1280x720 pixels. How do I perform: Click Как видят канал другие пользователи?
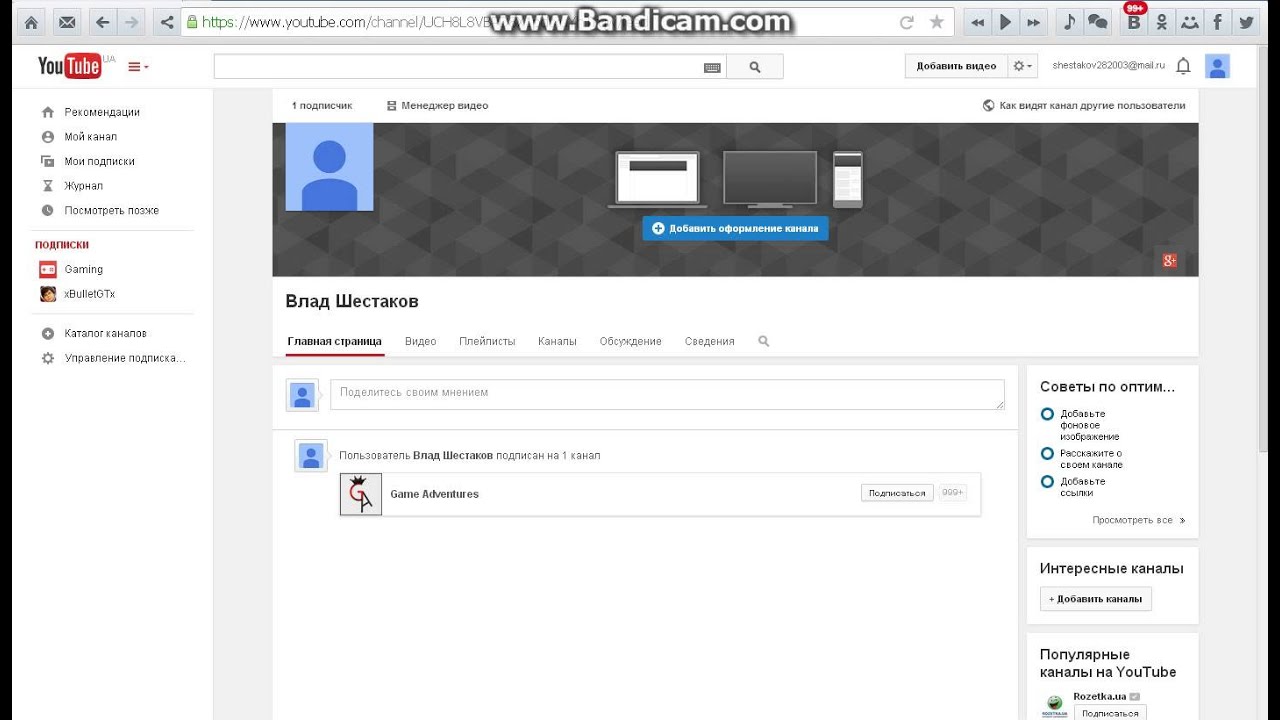click(x=1084, y=105)
